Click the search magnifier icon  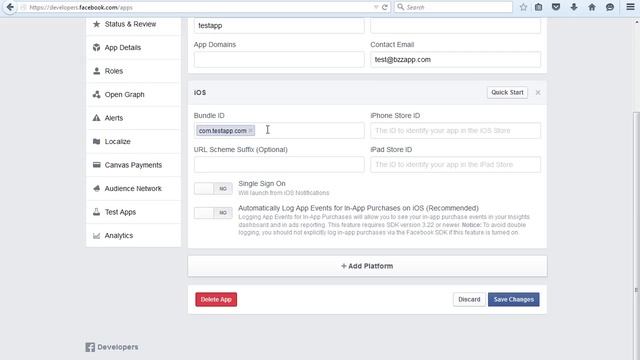pyautogui.click(x=400, y=7)
